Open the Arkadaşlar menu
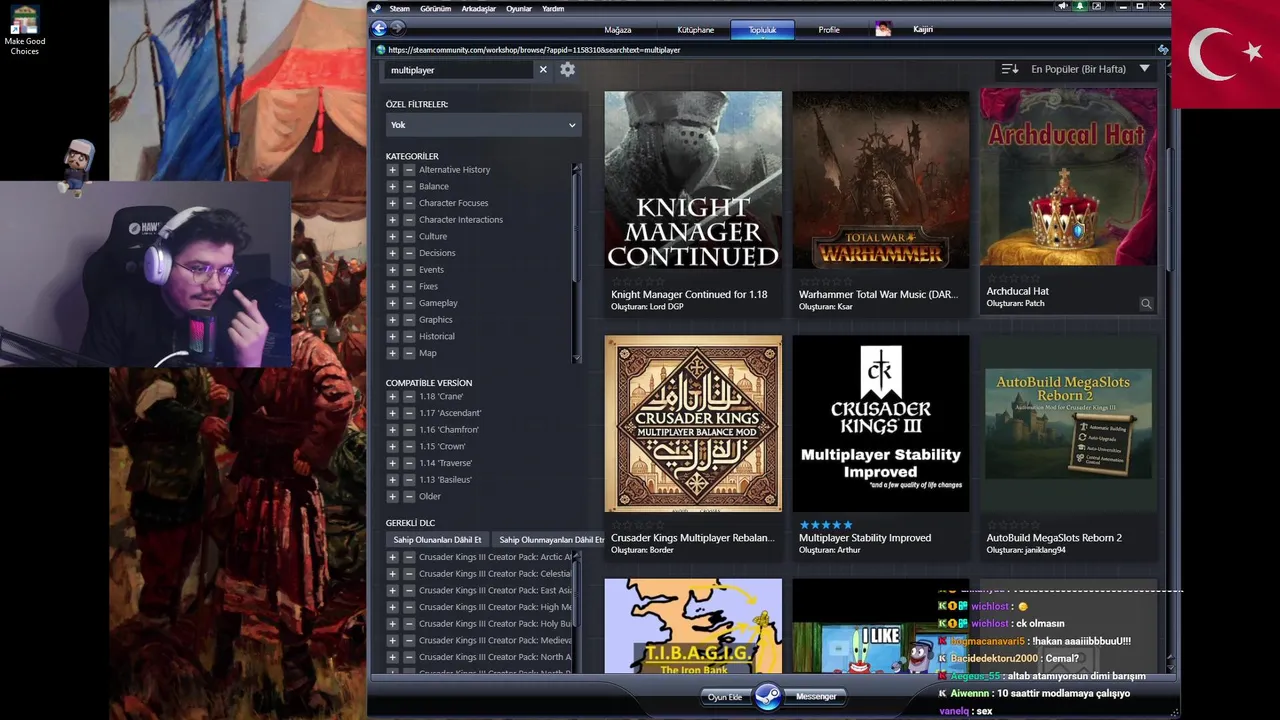The height and width of the screenshot is (720, 1280). [479, 8]
